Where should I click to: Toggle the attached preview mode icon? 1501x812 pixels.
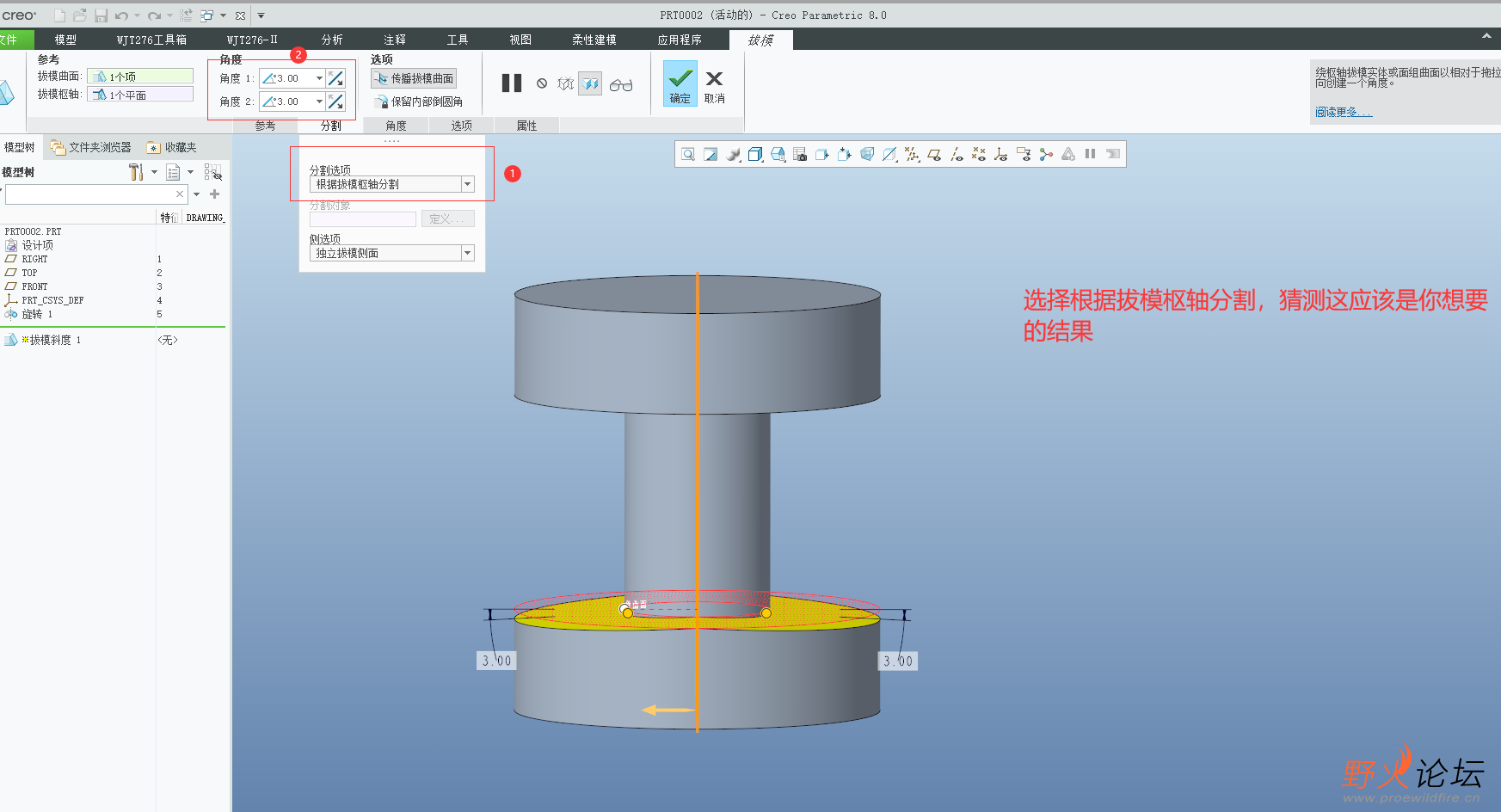click(590, 83)
